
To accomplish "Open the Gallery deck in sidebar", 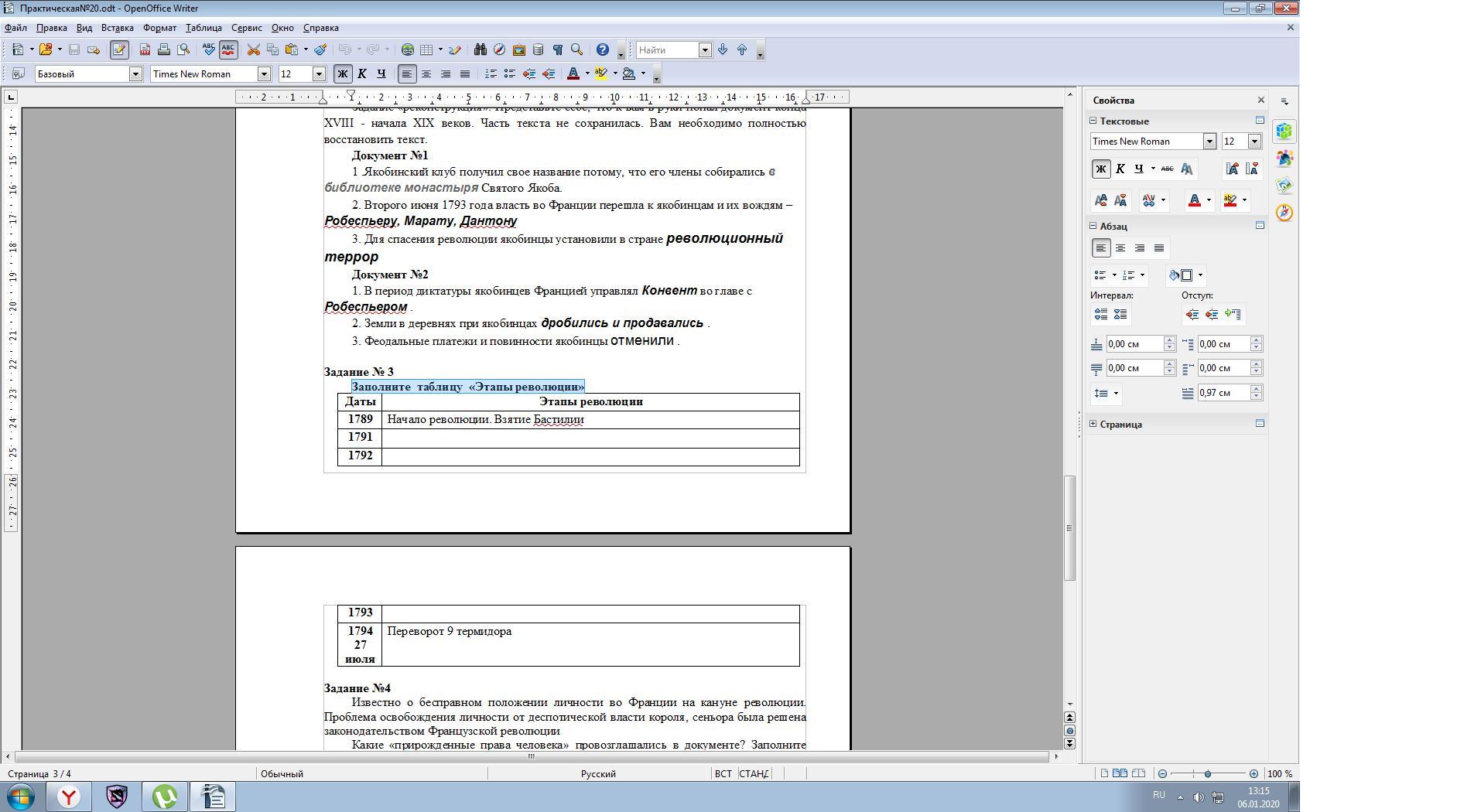I will (x=1284, y=186).
